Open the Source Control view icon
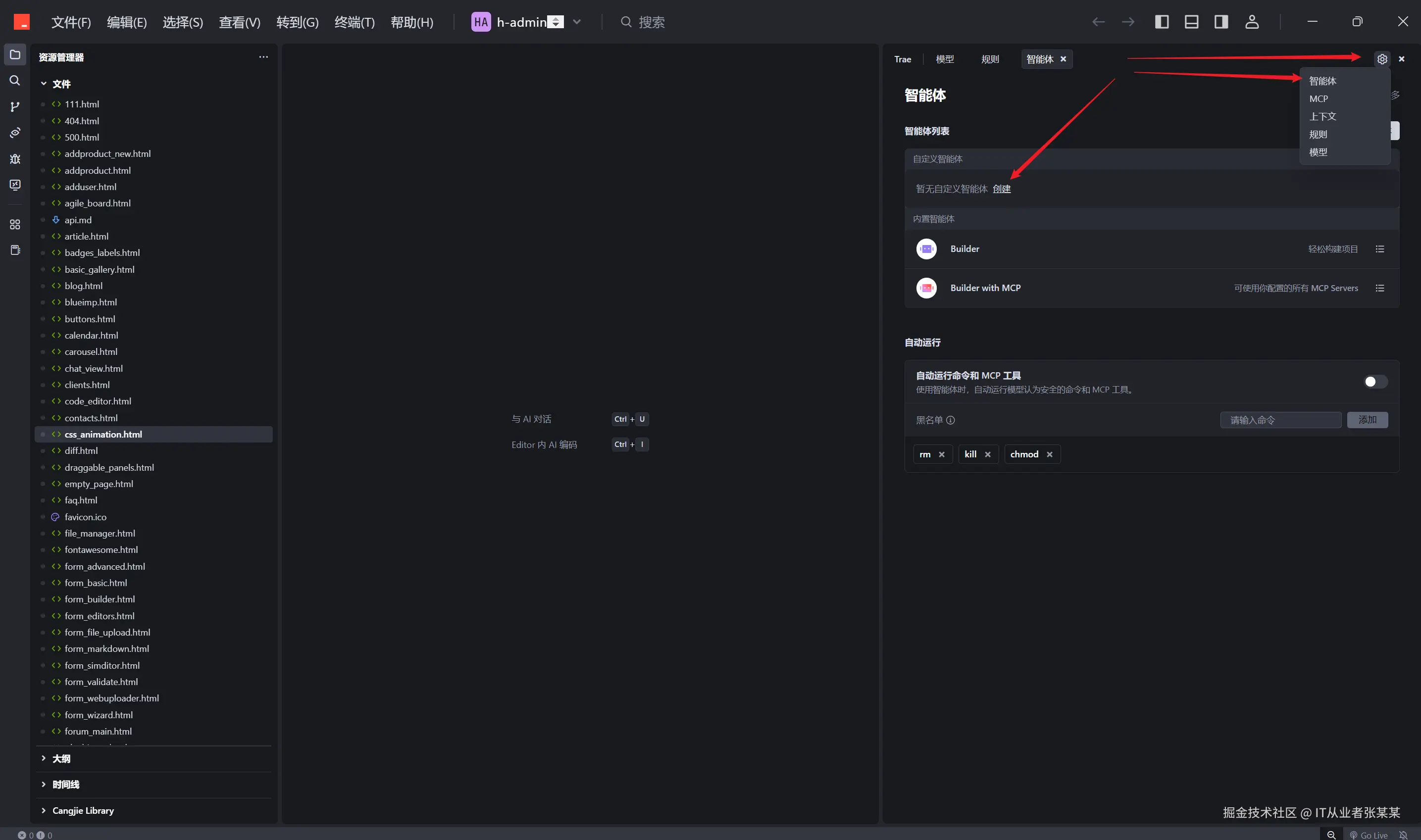This screenshot has height=840, width=1421. click(15, 106)
